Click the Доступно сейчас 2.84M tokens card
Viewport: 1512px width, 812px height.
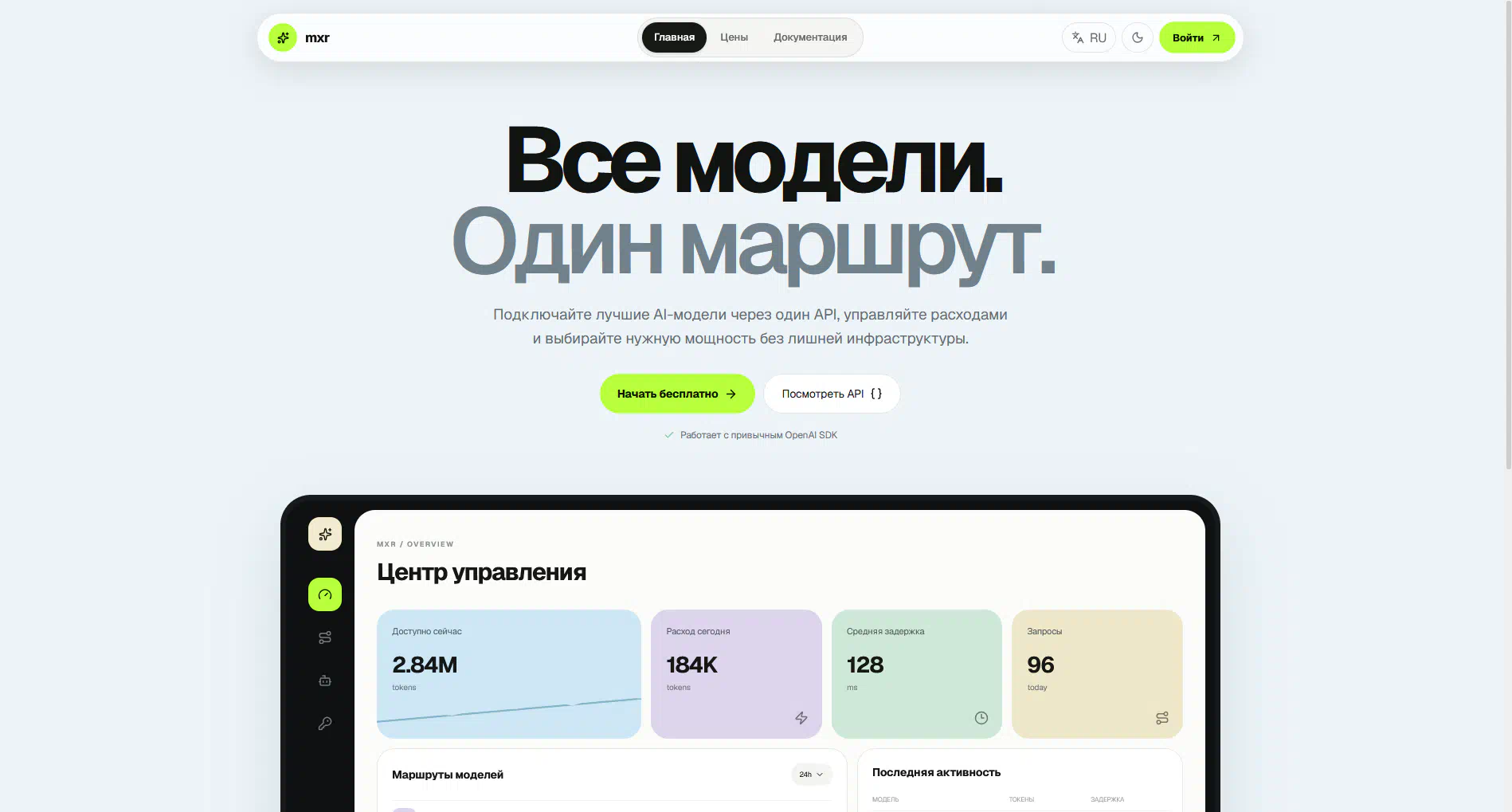point(508,674)
